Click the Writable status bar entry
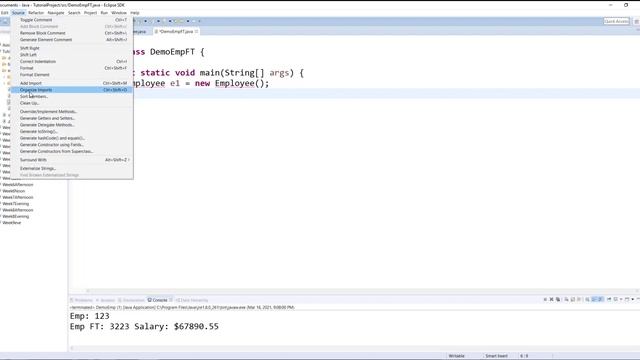640x360 pixels. pos(457,356)
